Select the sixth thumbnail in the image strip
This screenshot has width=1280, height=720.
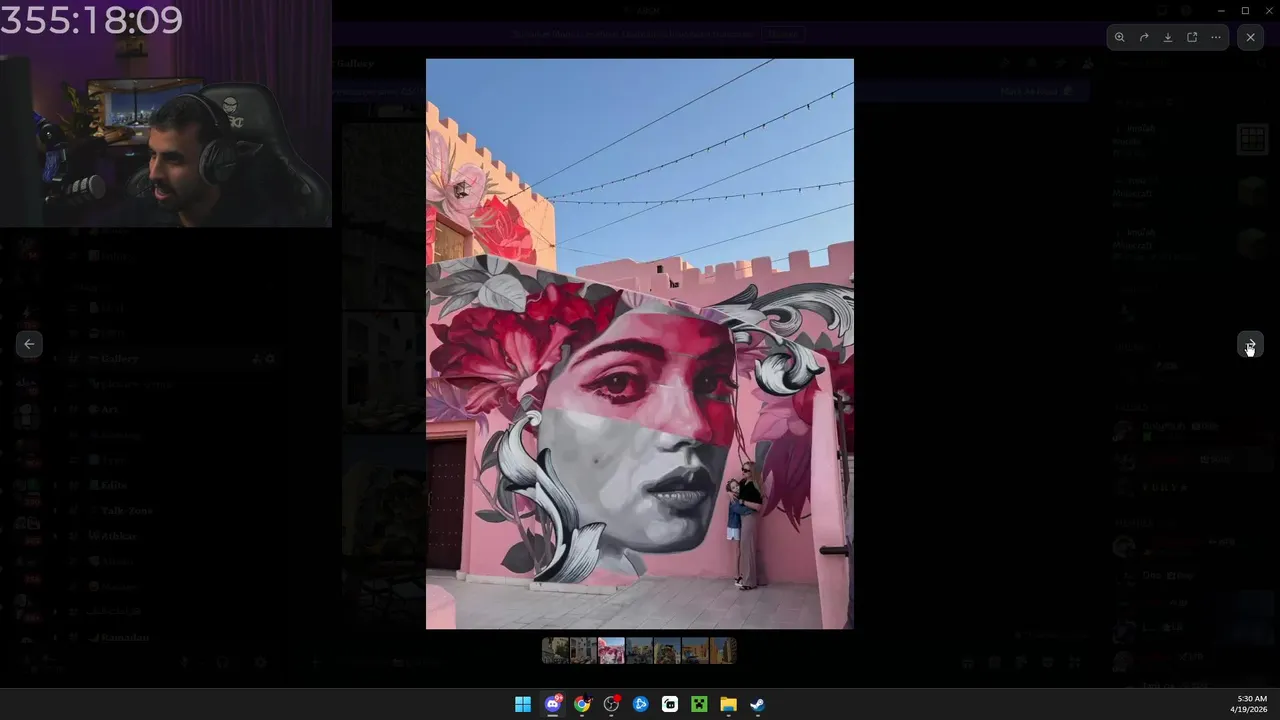[x=695, y=651]
